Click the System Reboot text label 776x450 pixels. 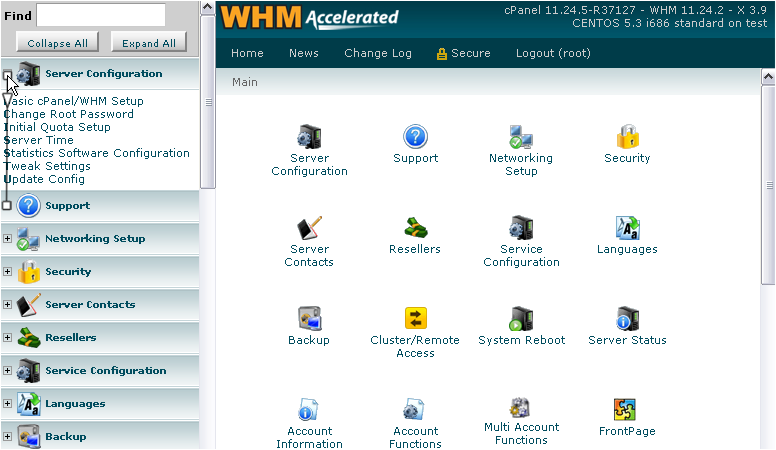coord(521,340)
